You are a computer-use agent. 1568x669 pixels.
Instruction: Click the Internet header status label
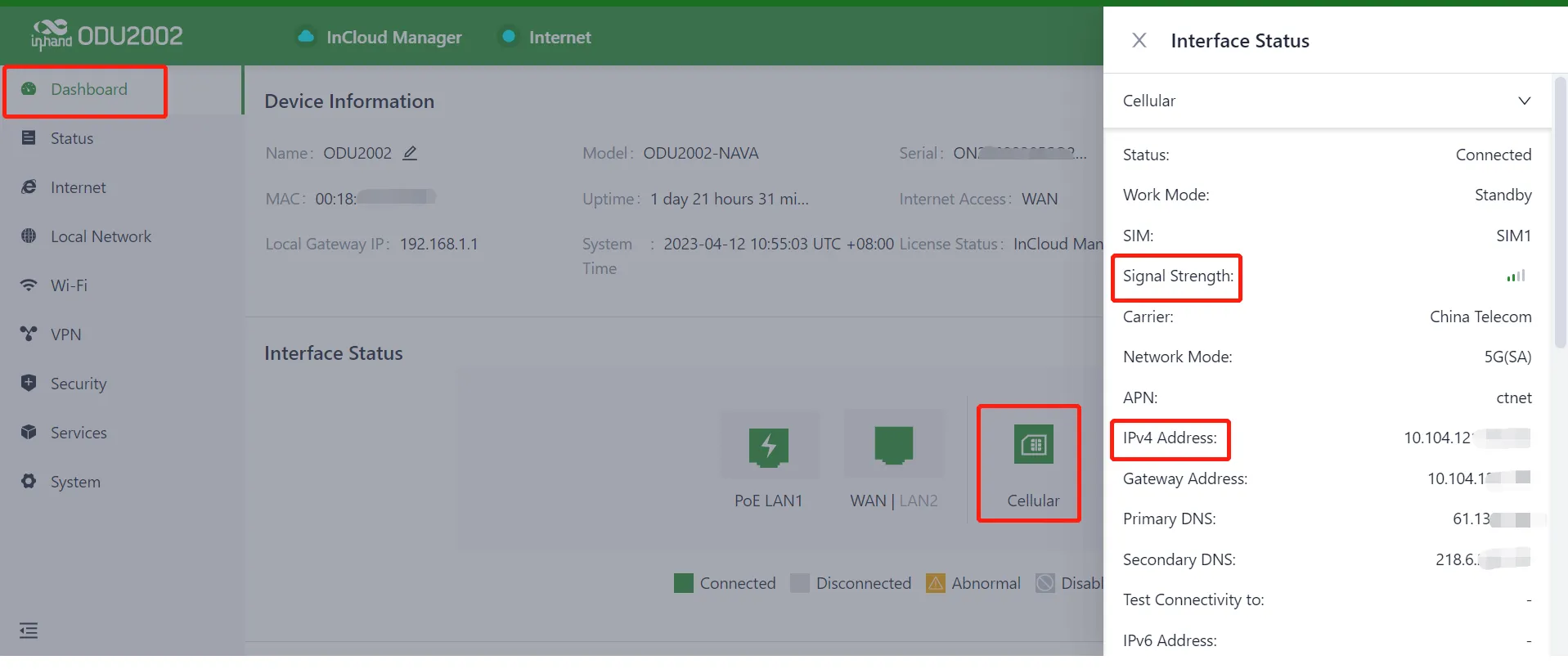[559, 38]
